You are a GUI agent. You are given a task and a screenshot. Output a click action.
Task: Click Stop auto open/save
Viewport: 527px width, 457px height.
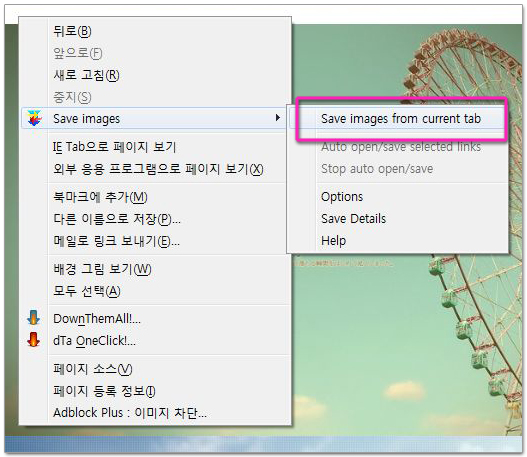tap(397, 169)
